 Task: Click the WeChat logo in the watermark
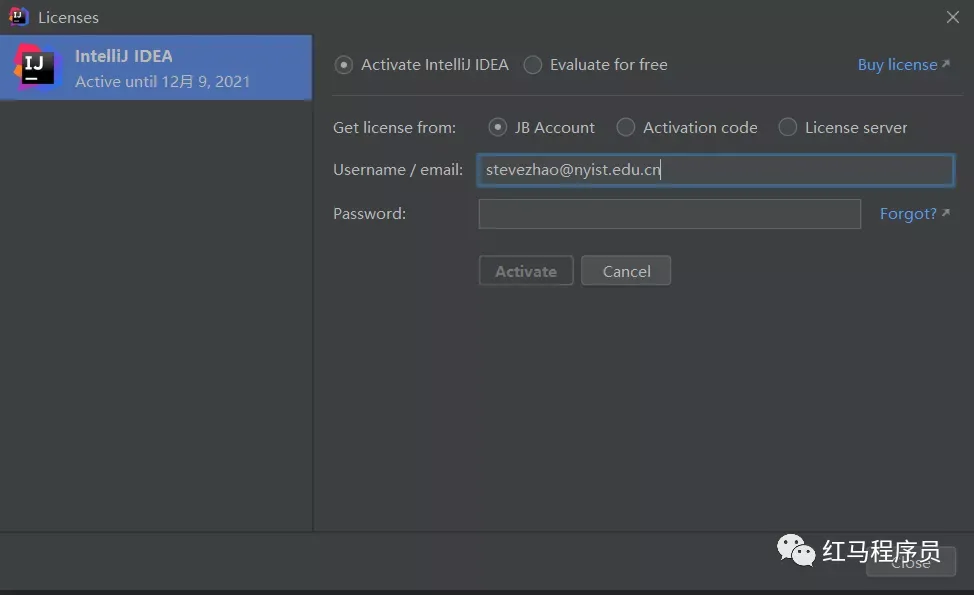[x=797, y=550]
